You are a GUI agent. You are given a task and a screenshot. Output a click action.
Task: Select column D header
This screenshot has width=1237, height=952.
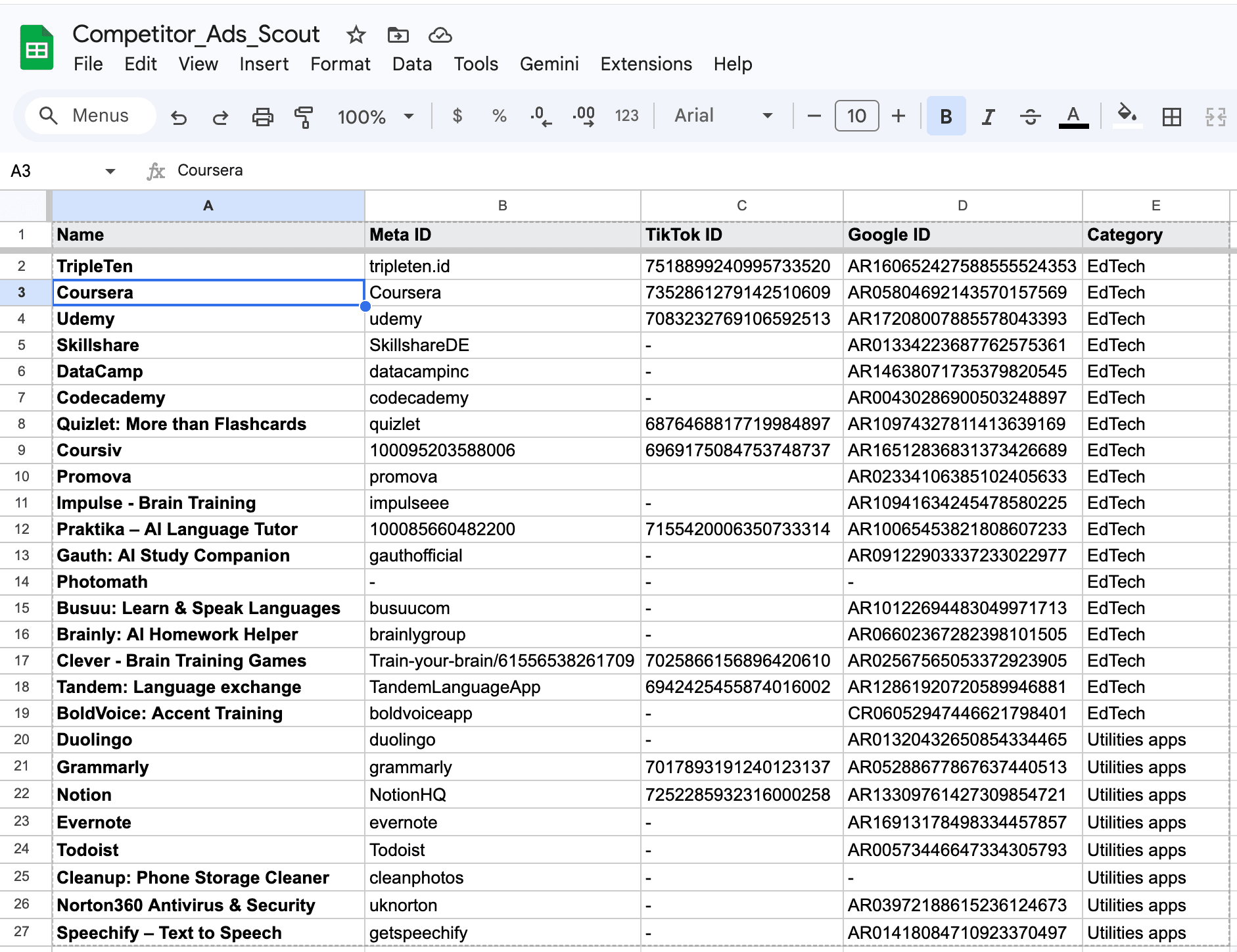(x=963, y=206)
